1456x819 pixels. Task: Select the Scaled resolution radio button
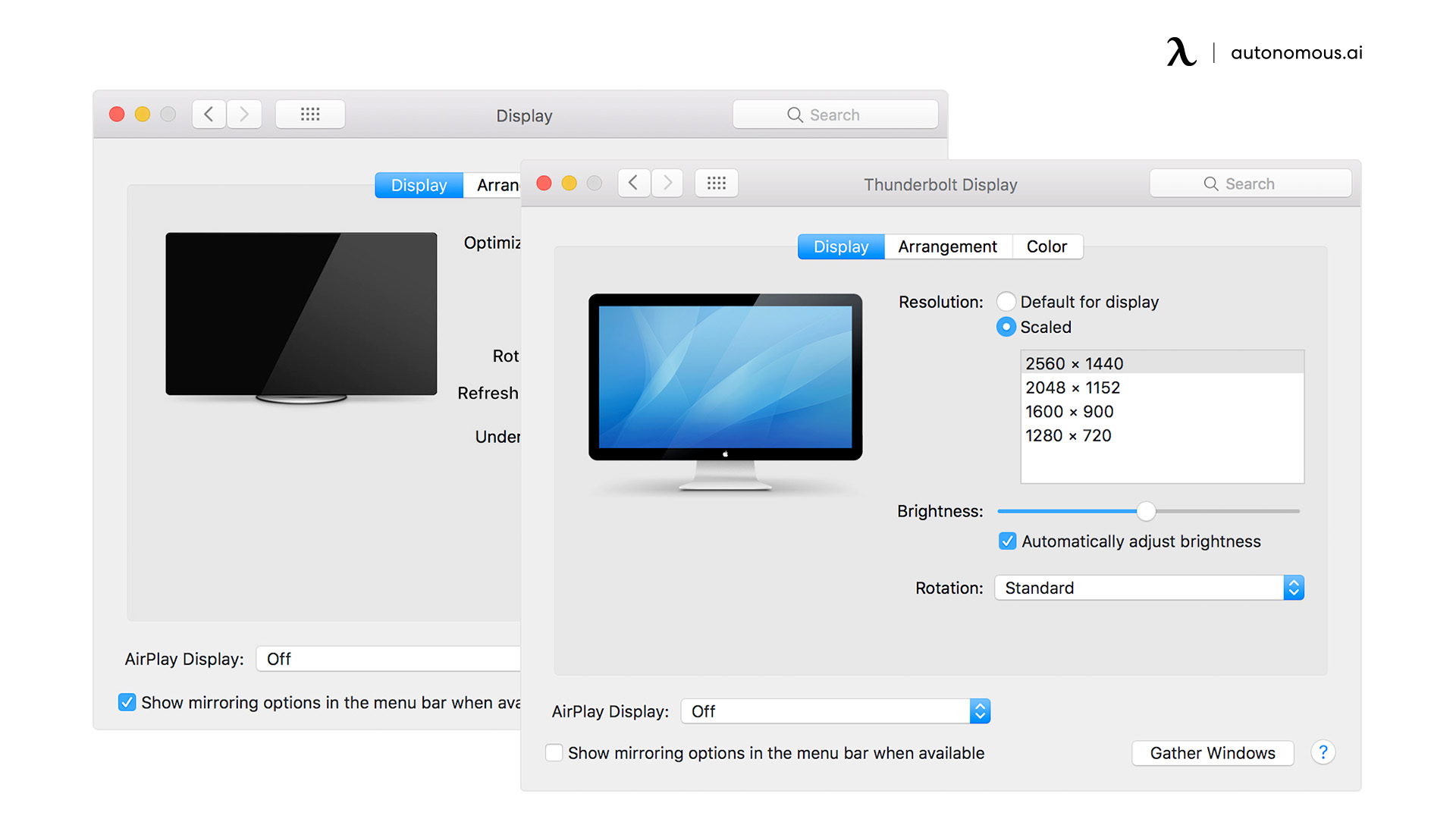click(x=1006, y=327)
